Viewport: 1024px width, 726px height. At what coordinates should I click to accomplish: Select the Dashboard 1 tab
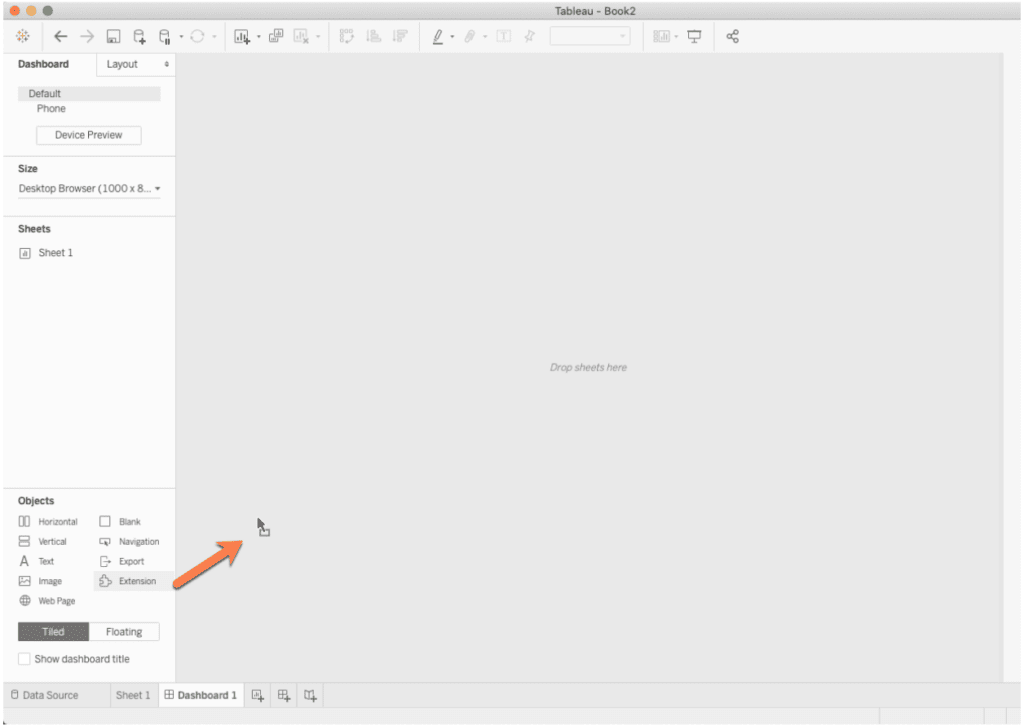click(x=201, y=696)
